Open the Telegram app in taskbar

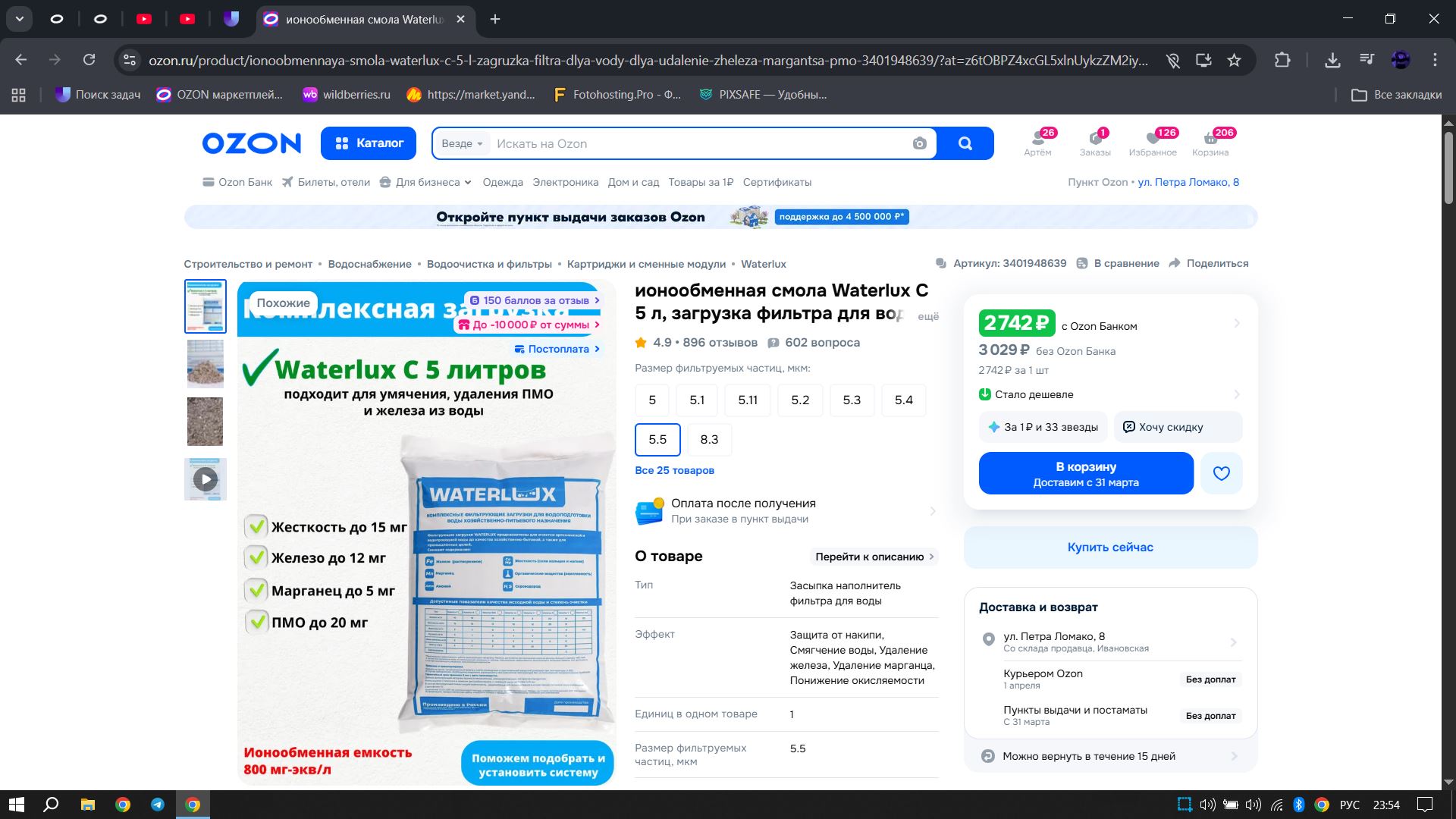pos(158,805)
